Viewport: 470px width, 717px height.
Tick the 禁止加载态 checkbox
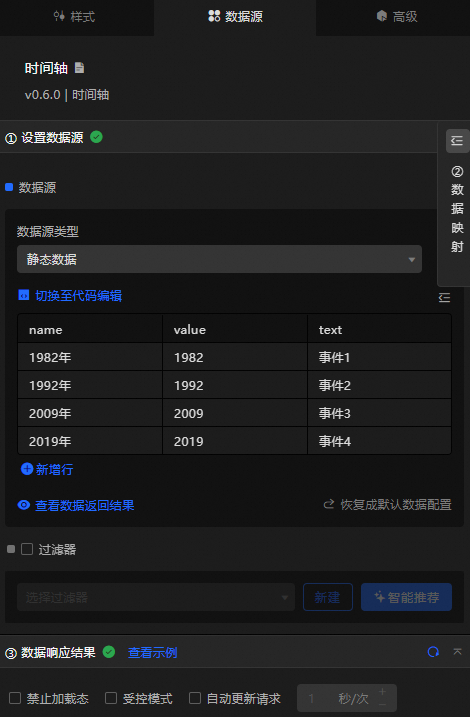click(x=15, y=698)
